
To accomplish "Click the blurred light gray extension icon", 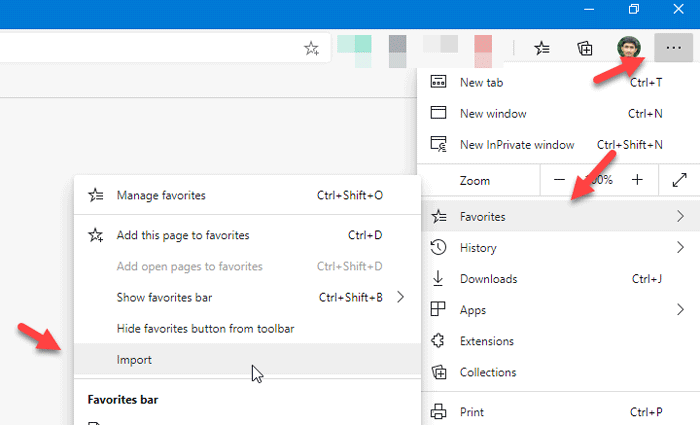I will click(441, 44).
